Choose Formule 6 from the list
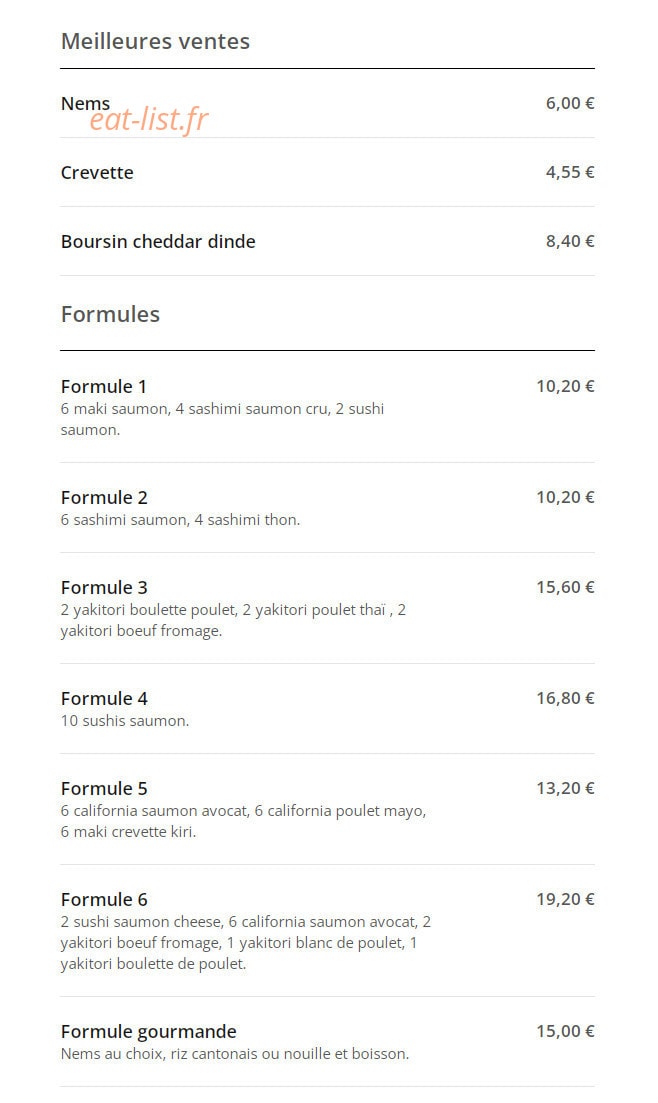Screen dimensions: 658x1103 tap(327, 931)
